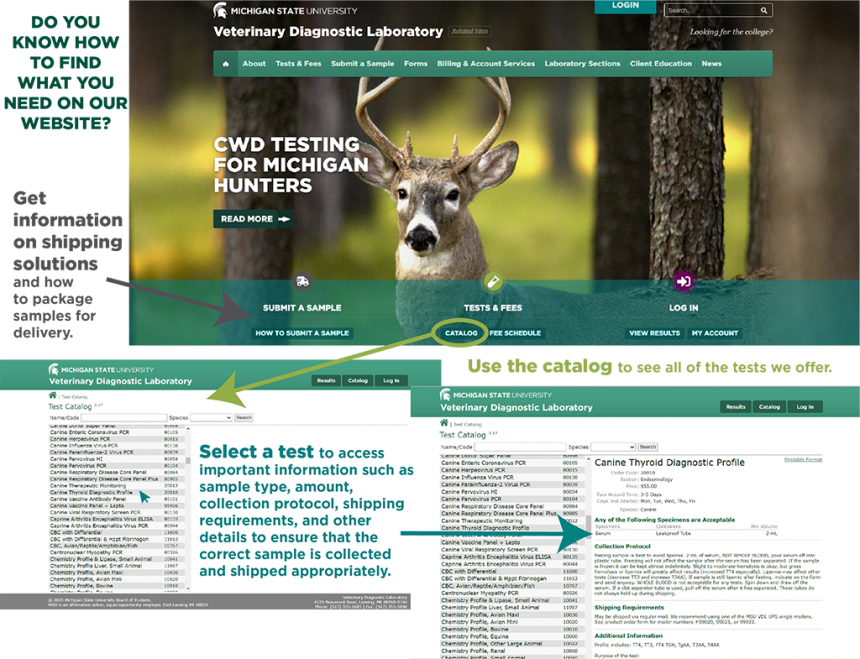Click the Spartan helmet logo on the test details catalog page
This screenshot has height=659, width=860.
(x=445, y=395)
